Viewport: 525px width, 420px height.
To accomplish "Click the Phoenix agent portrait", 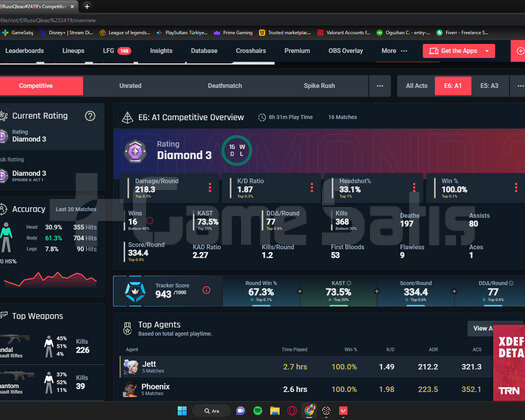I will [x=131, y=389].
